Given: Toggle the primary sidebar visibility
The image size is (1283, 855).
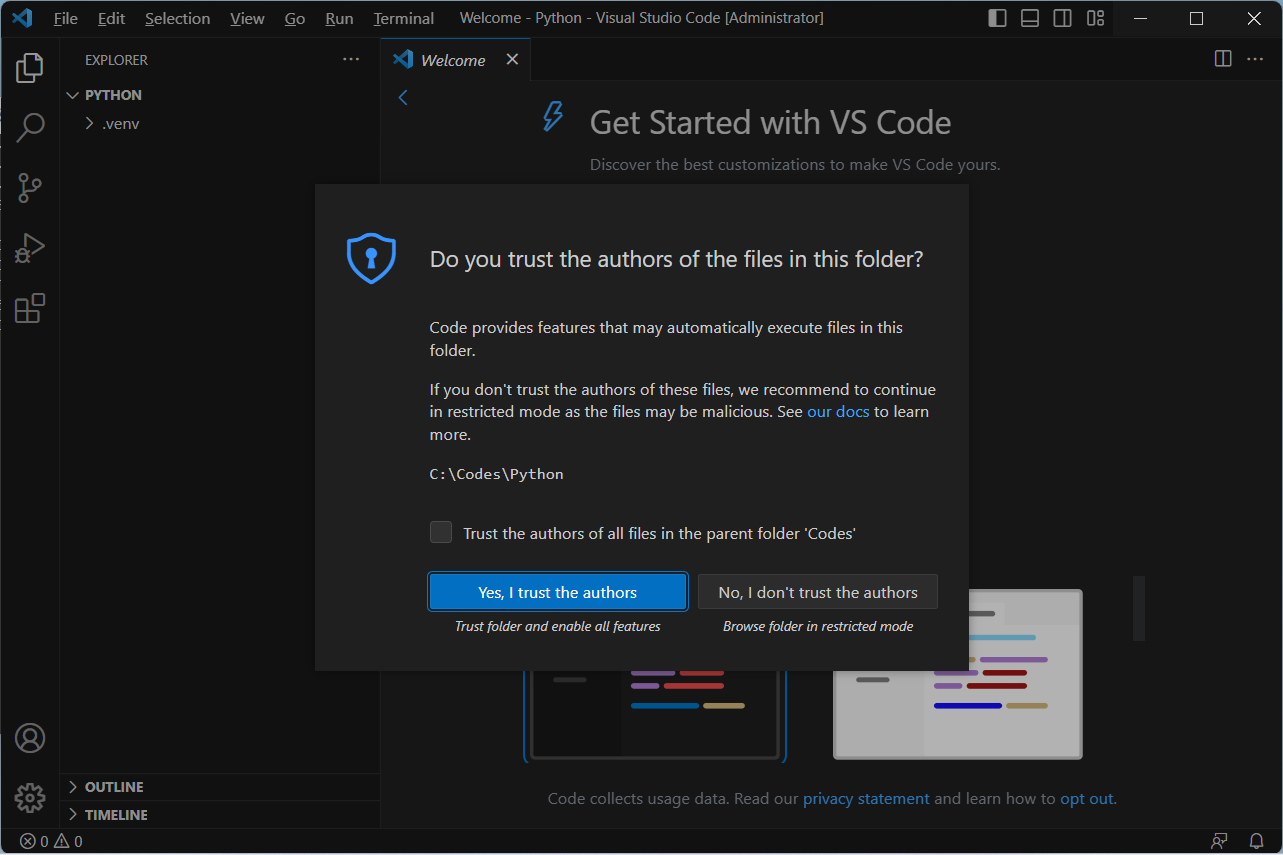Looking at the screenshot, I should [997, 17].
